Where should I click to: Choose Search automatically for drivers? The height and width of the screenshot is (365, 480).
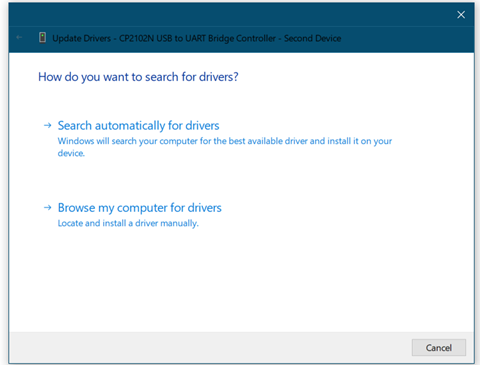point(138,126)
